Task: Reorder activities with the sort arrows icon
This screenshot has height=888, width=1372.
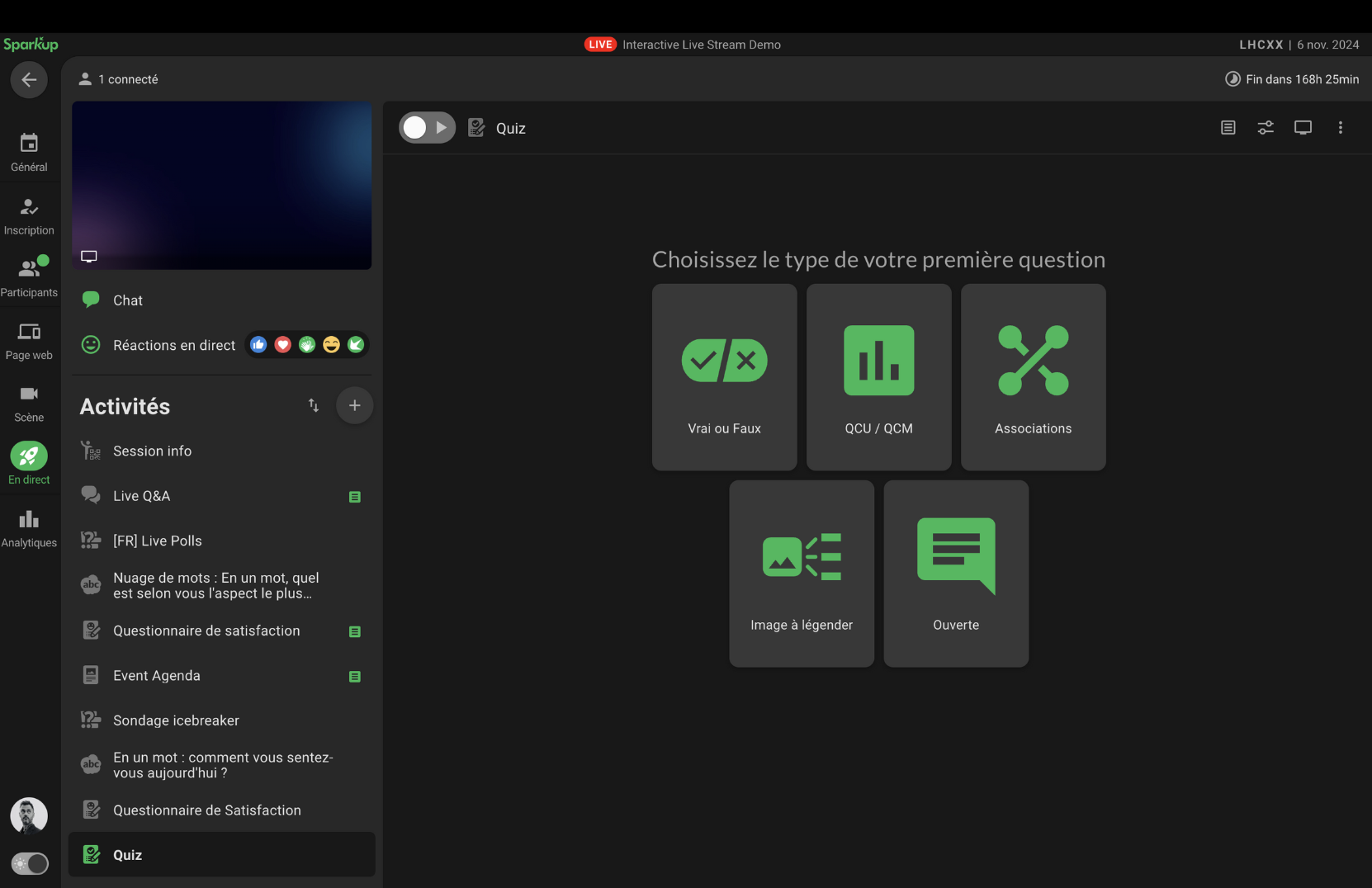Action: [314, 405]
